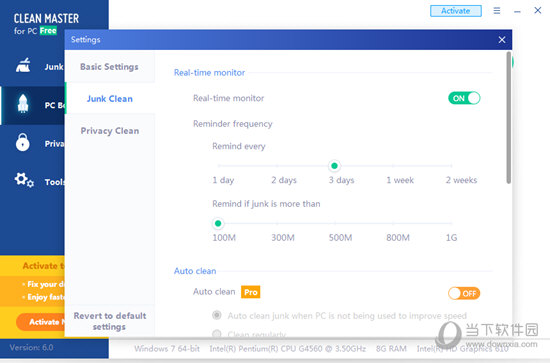Click the orange Pro badge
This screenshot has height=363, width=550.
[250, 292]
